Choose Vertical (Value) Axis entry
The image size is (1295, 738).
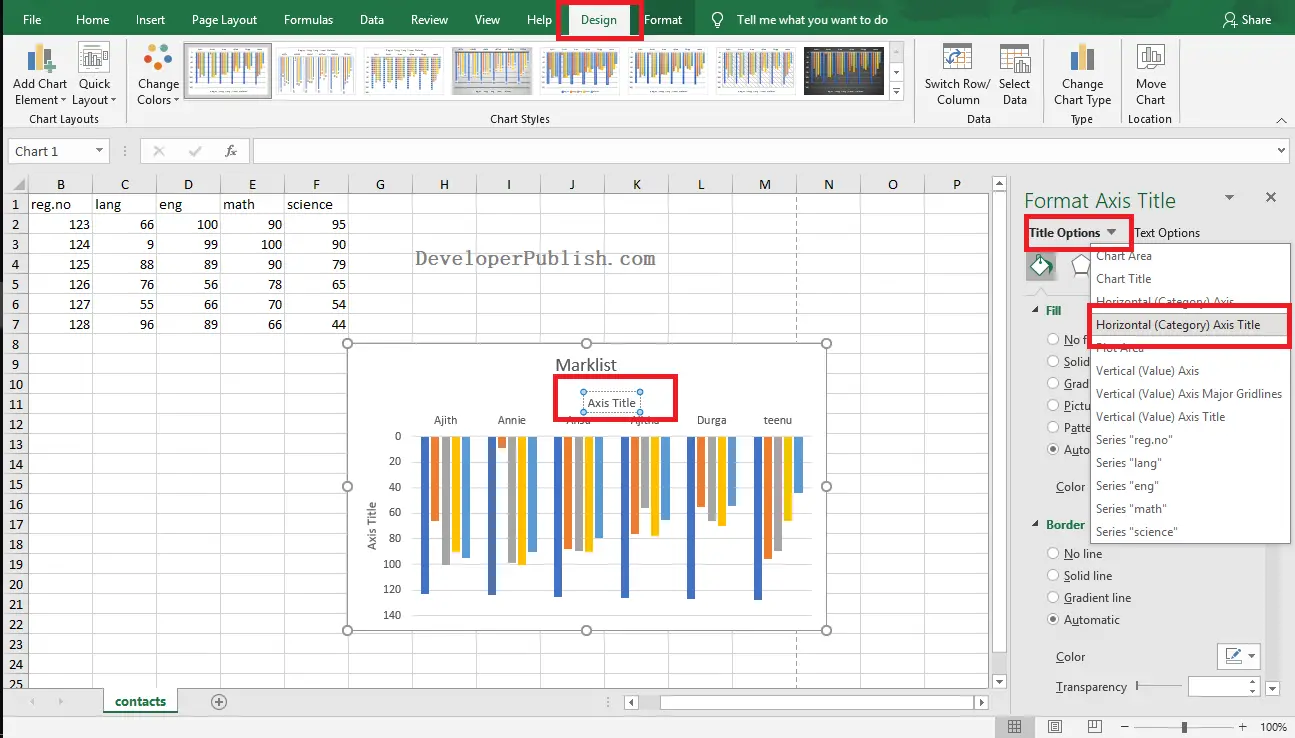1147,371
